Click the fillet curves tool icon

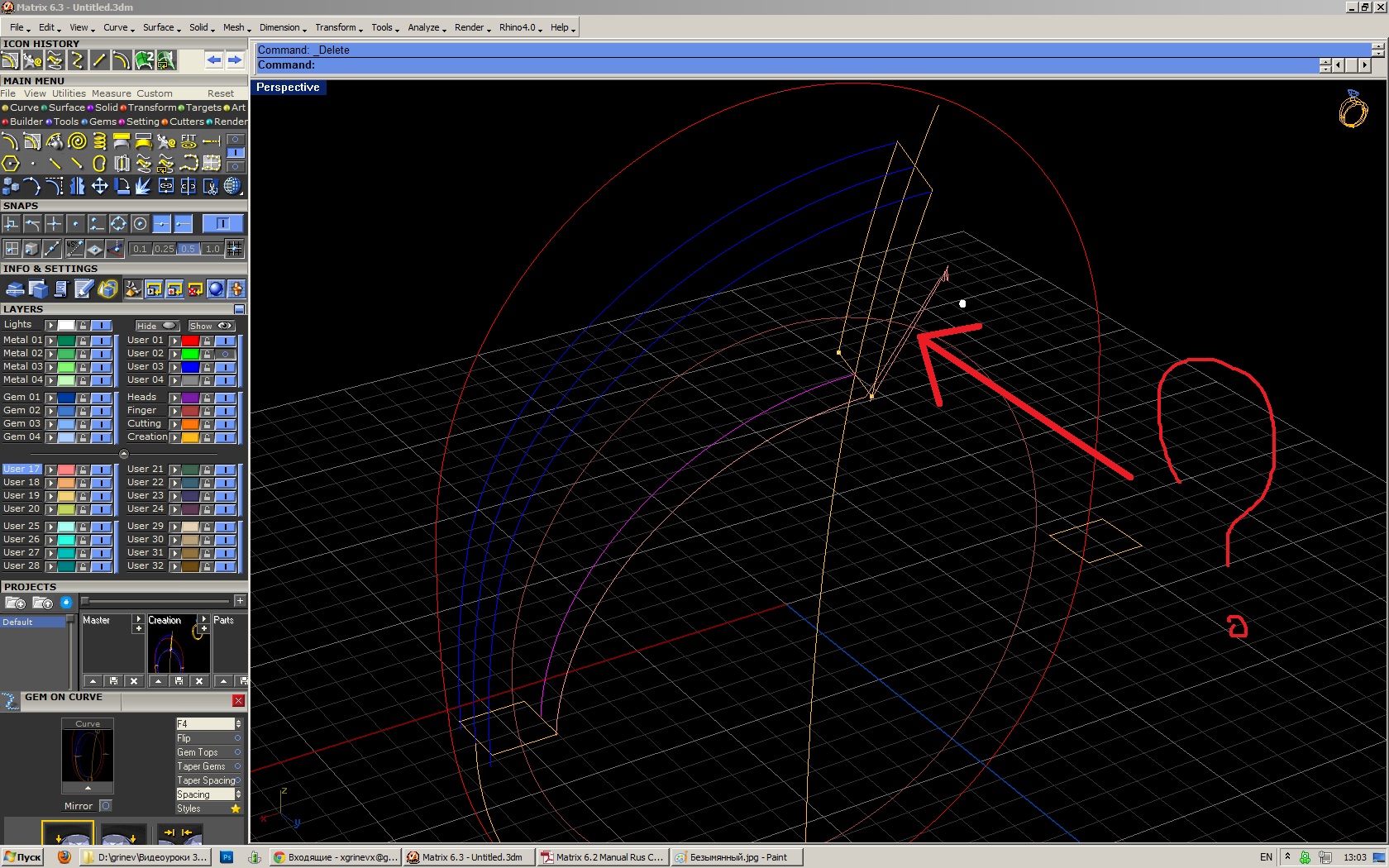pyautogui.click(x=55, y=186)
